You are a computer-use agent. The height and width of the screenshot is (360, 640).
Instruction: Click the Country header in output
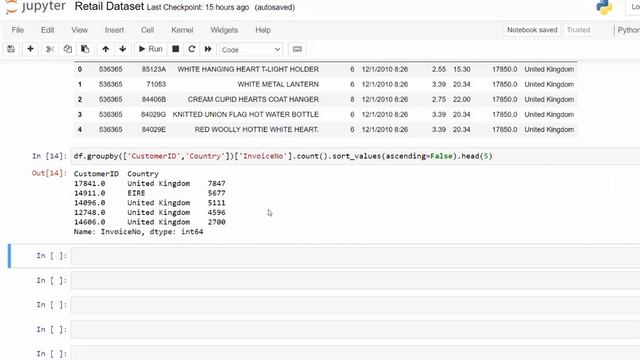(143, 174)
